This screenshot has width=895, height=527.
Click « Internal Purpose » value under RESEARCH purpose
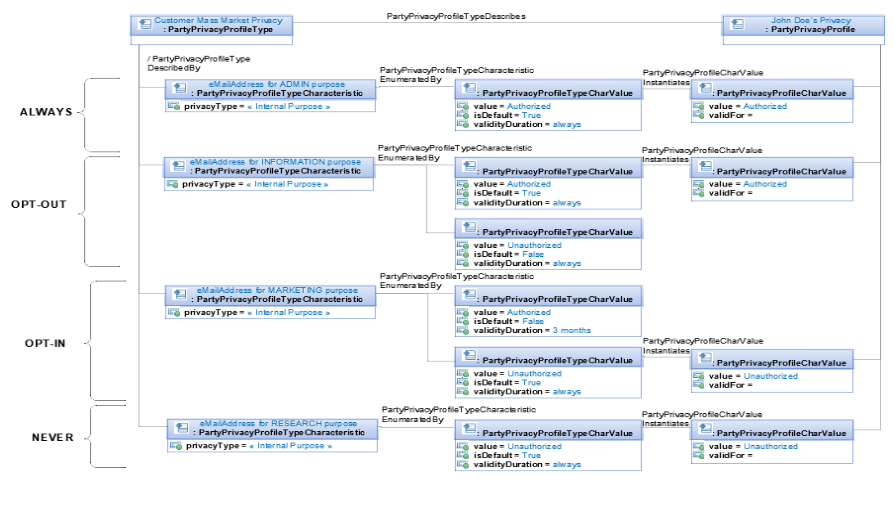(291, 445)
